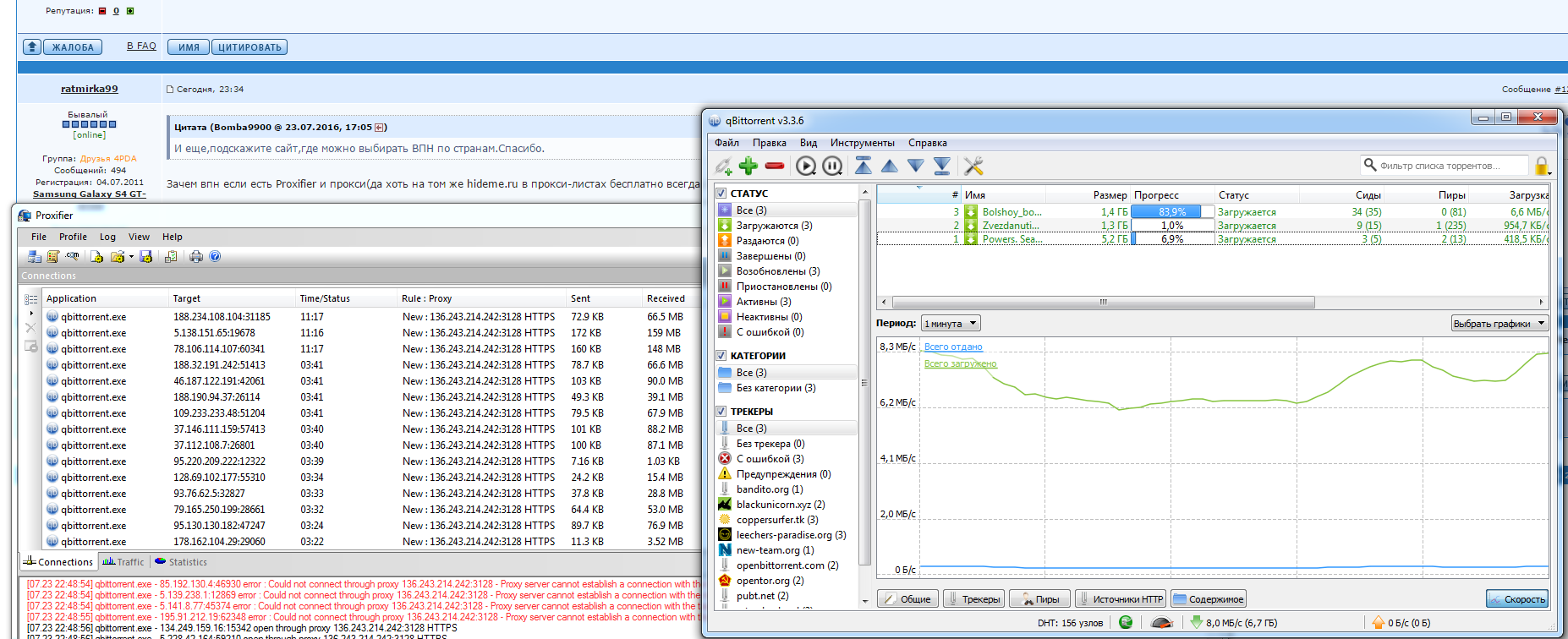Click the yellow lock icon in qBittorrent
1568x639 pixels.
pos(1542,166)
